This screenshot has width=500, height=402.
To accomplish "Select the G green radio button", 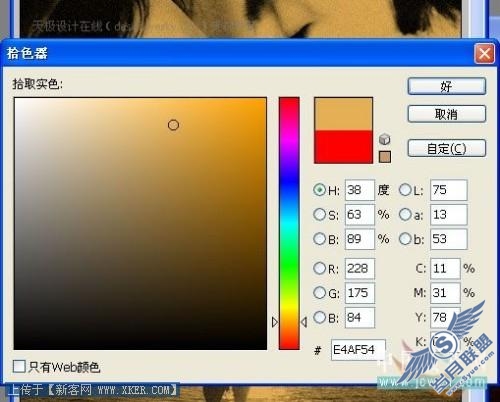I will tap(319, 293).
